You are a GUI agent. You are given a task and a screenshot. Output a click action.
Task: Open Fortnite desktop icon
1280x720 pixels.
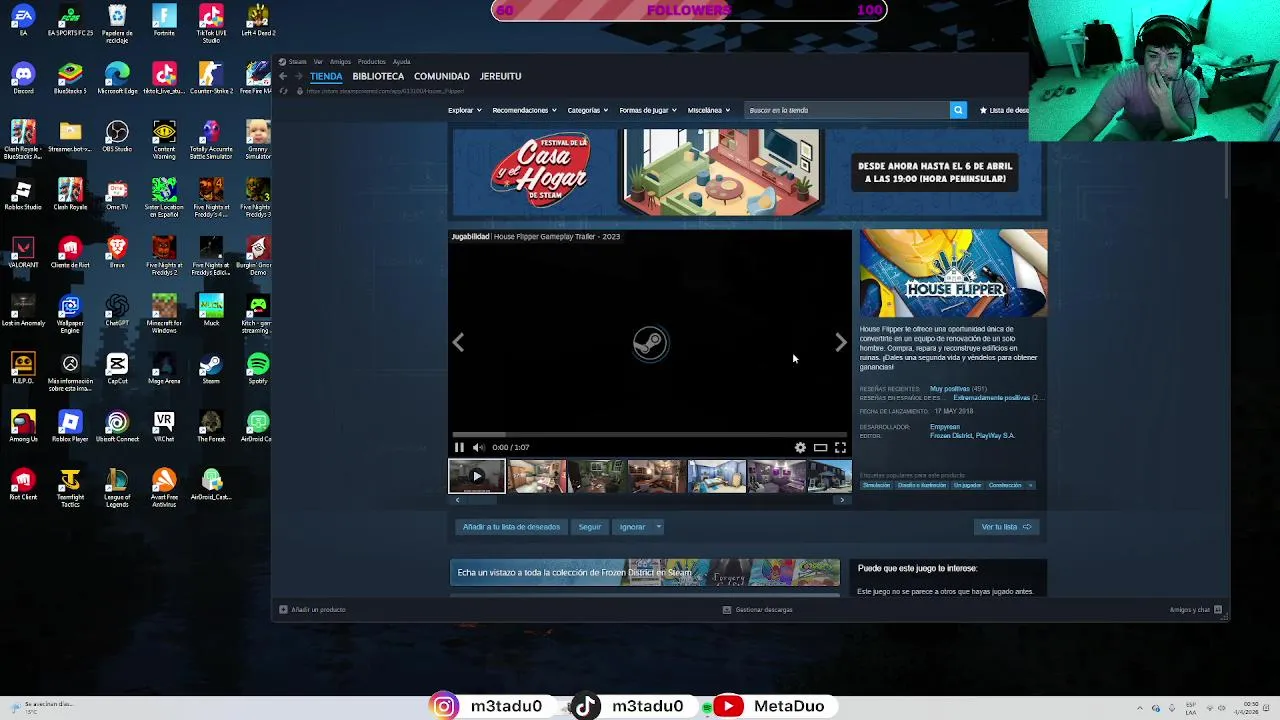164,21
